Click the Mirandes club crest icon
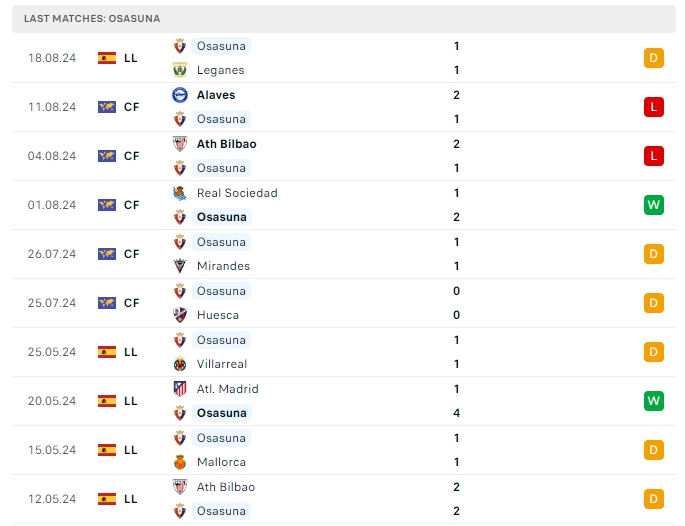The height and width of the screenshot is (526, 685). pyautogui.click(x=180, y=266)
